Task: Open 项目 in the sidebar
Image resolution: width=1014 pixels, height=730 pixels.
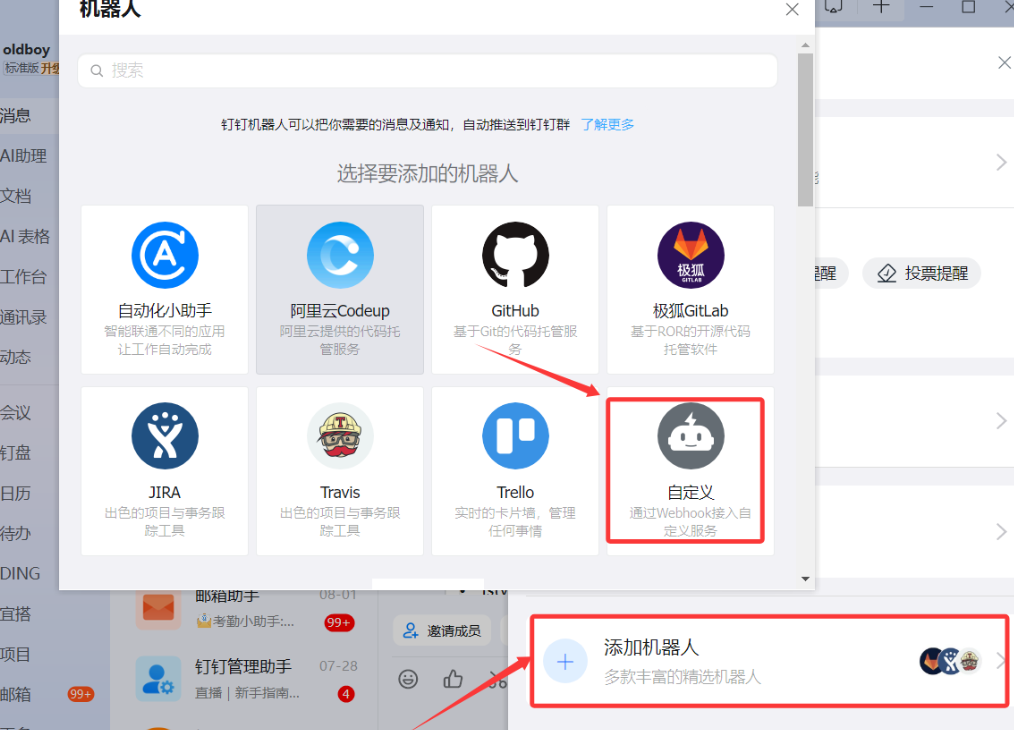Action: tap(16, 654)
